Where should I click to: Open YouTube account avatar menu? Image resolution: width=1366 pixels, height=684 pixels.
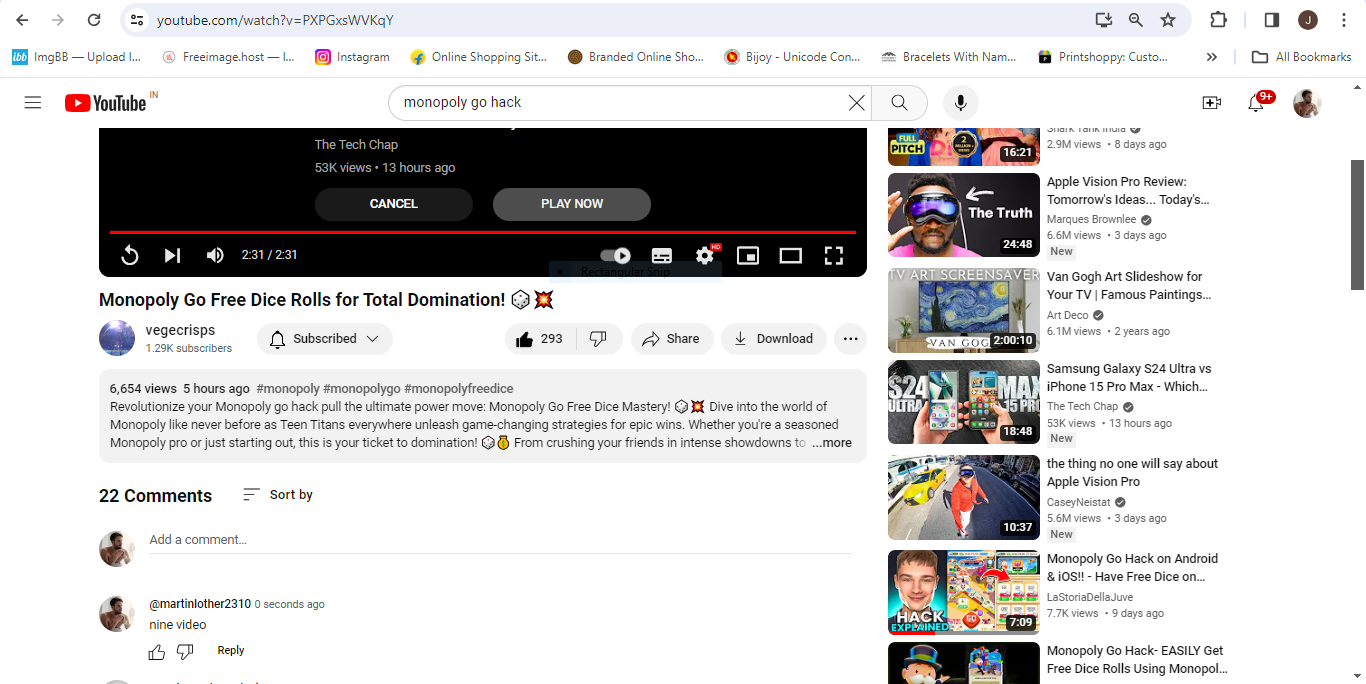pos(1307,102)
